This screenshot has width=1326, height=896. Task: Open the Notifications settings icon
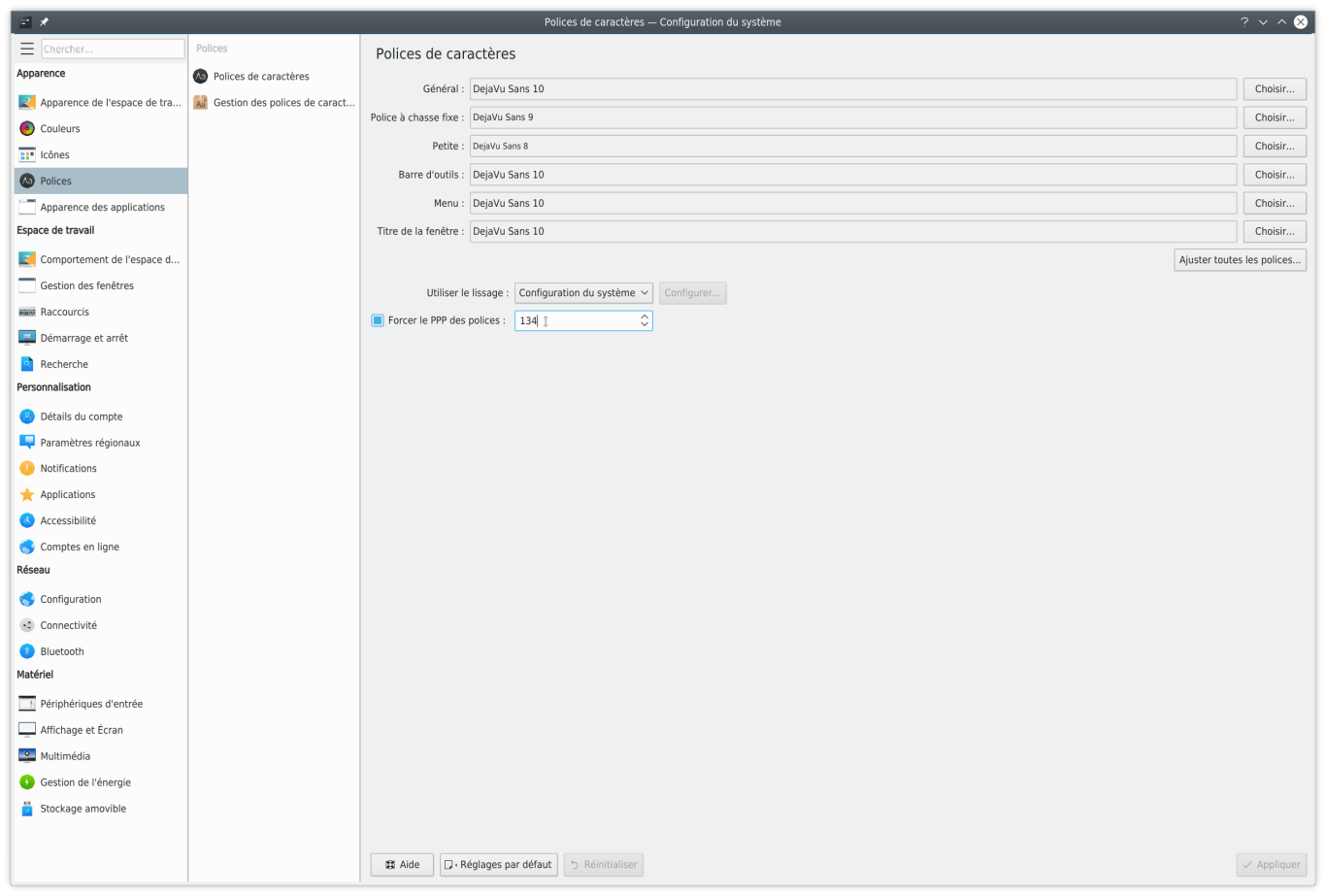(x=27, y=468)
